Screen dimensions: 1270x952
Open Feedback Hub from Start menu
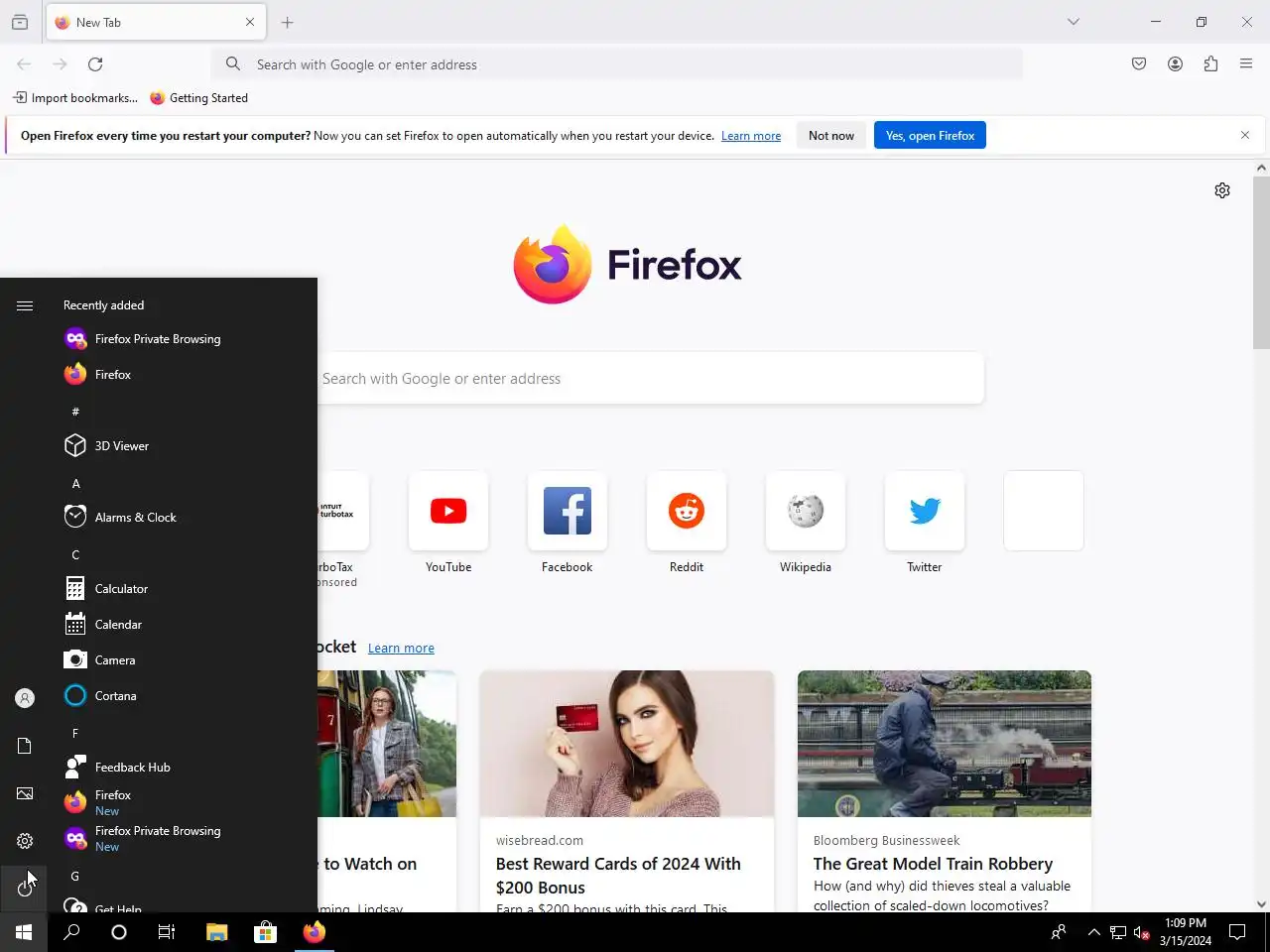pyautogui.click(x=183, y=768)
